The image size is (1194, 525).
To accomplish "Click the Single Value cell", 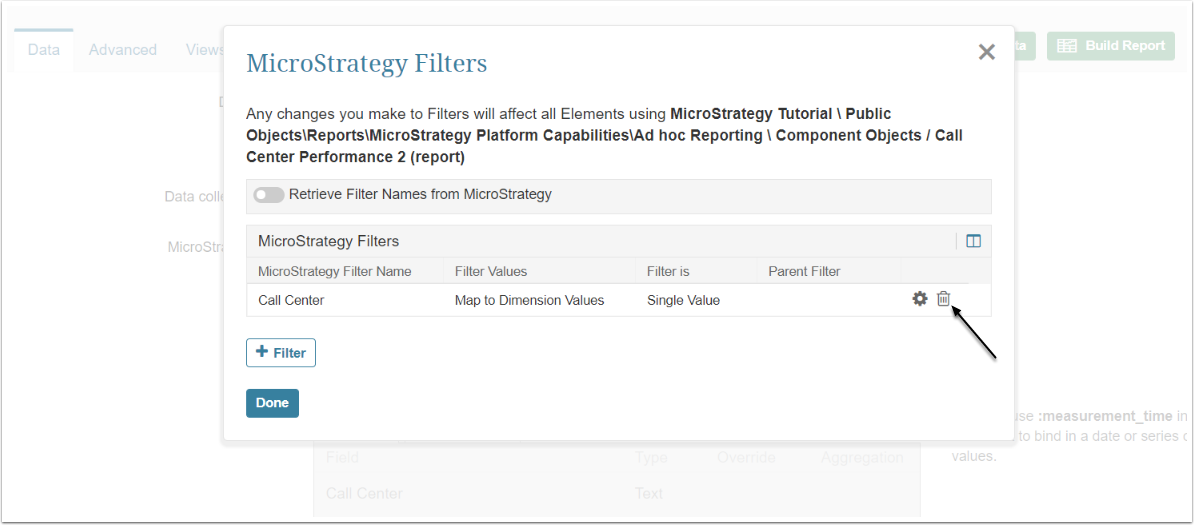I will point(683,300).
